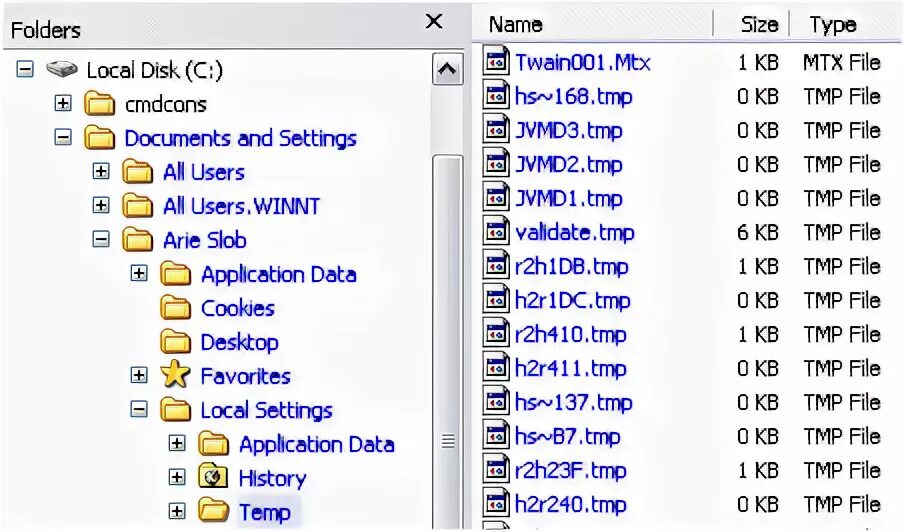Close the Folders pane

click(x=434, y=22)
